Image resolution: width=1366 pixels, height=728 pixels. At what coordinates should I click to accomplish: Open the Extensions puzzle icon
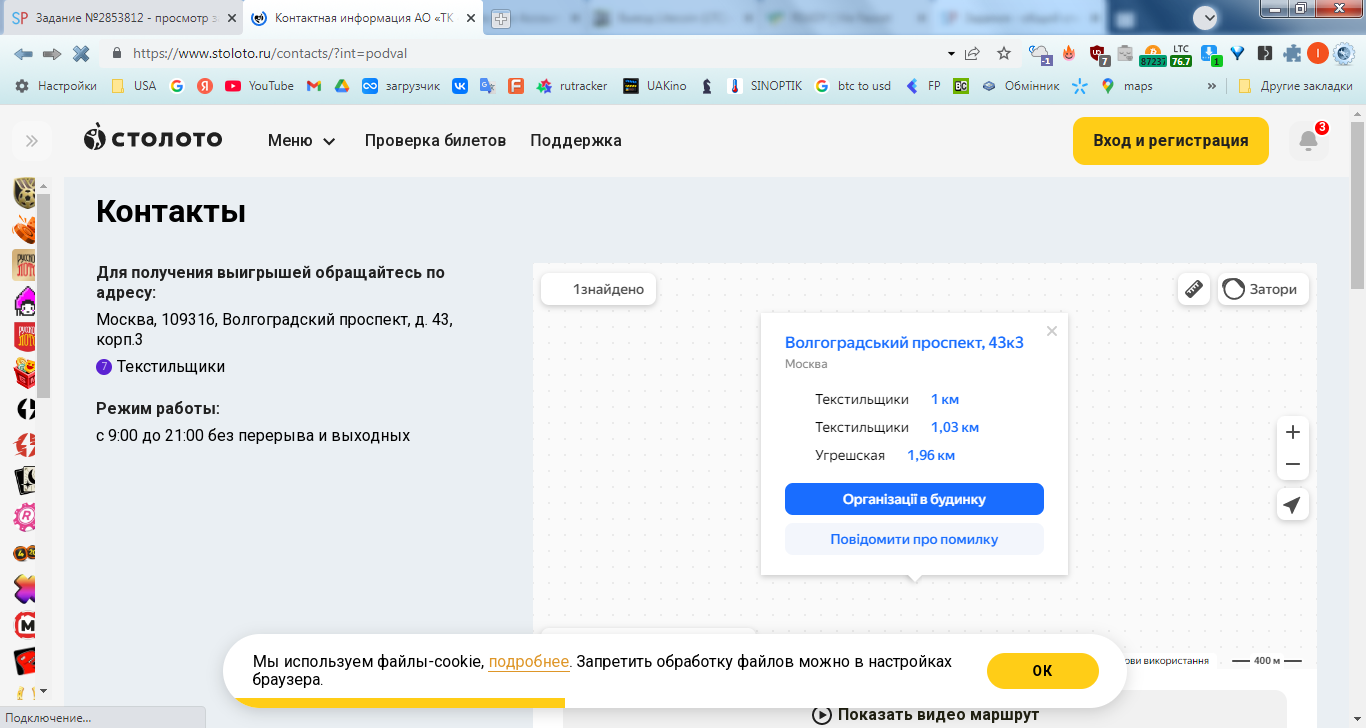click(1293, 54)
